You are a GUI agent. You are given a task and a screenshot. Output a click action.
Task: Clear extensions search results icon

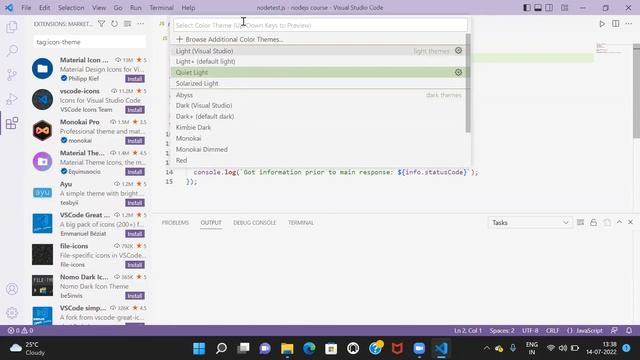point(127,24)
